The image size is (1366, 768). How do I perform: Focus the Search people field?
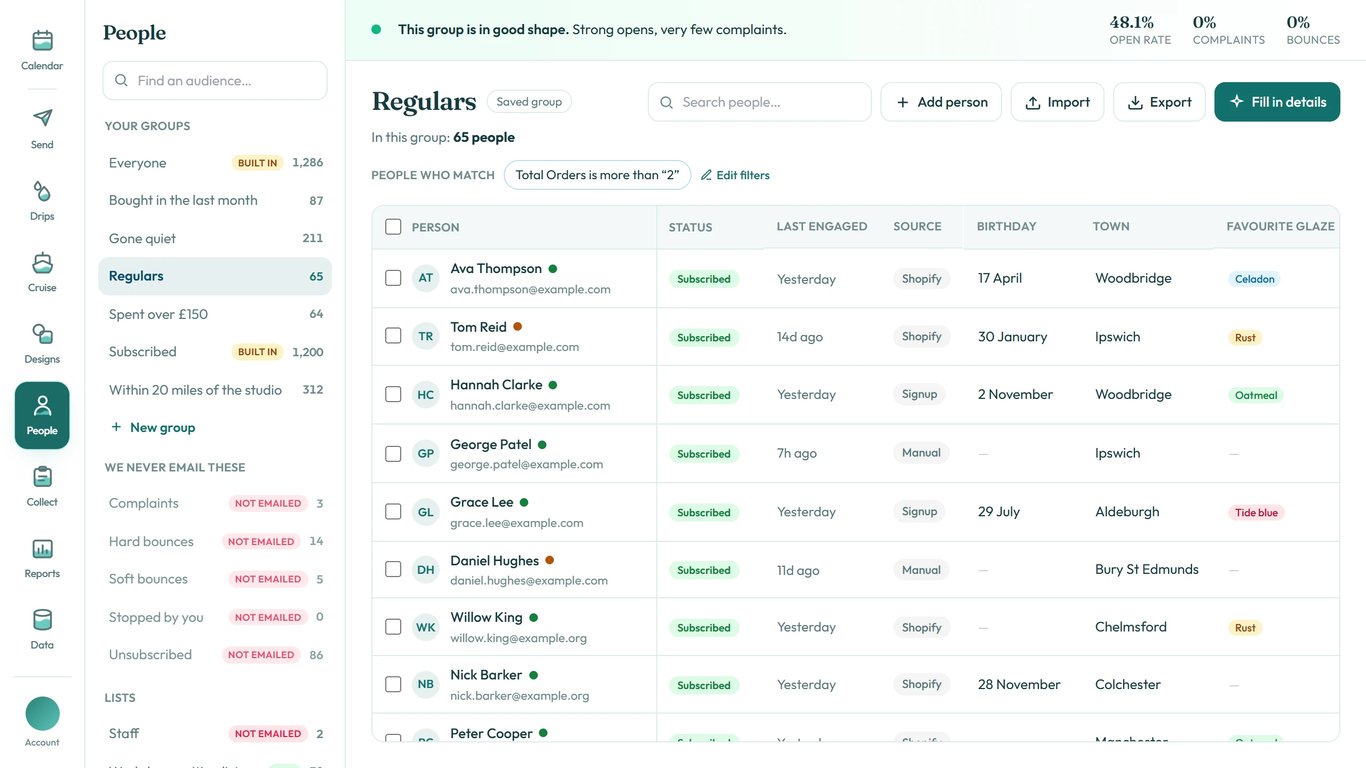760,102
